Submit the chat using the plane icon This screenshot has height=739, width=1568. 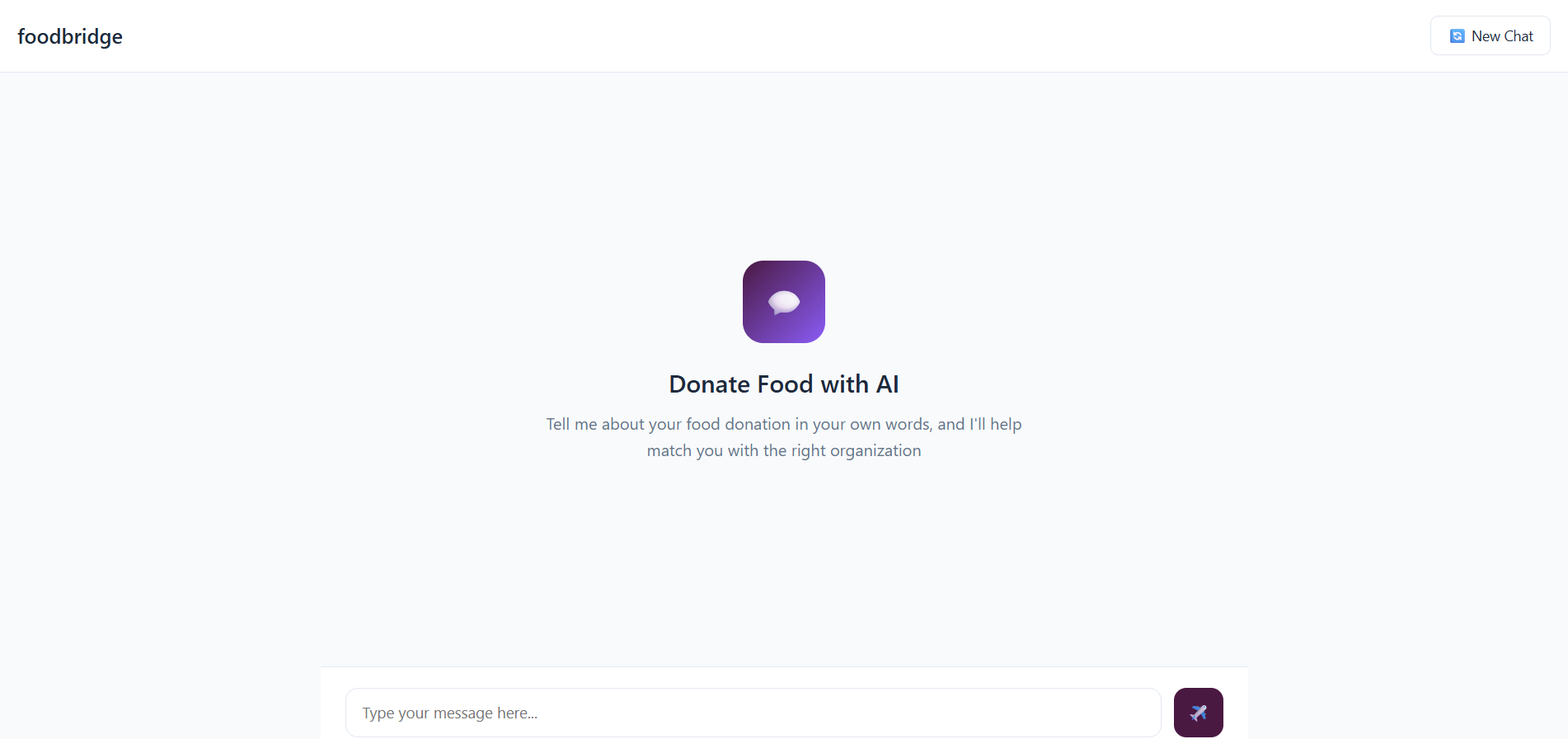(1199, 713)
